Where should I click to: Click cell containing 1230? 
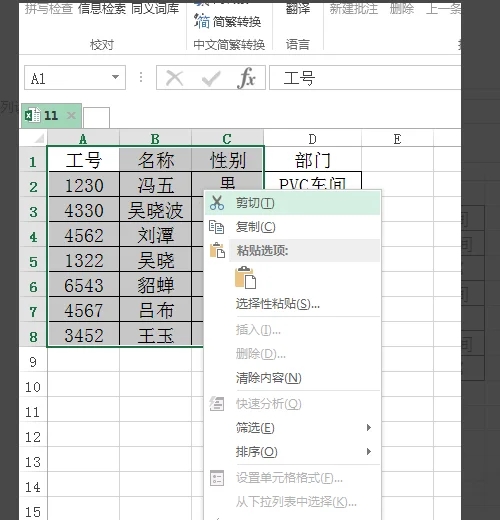(84, 185)
